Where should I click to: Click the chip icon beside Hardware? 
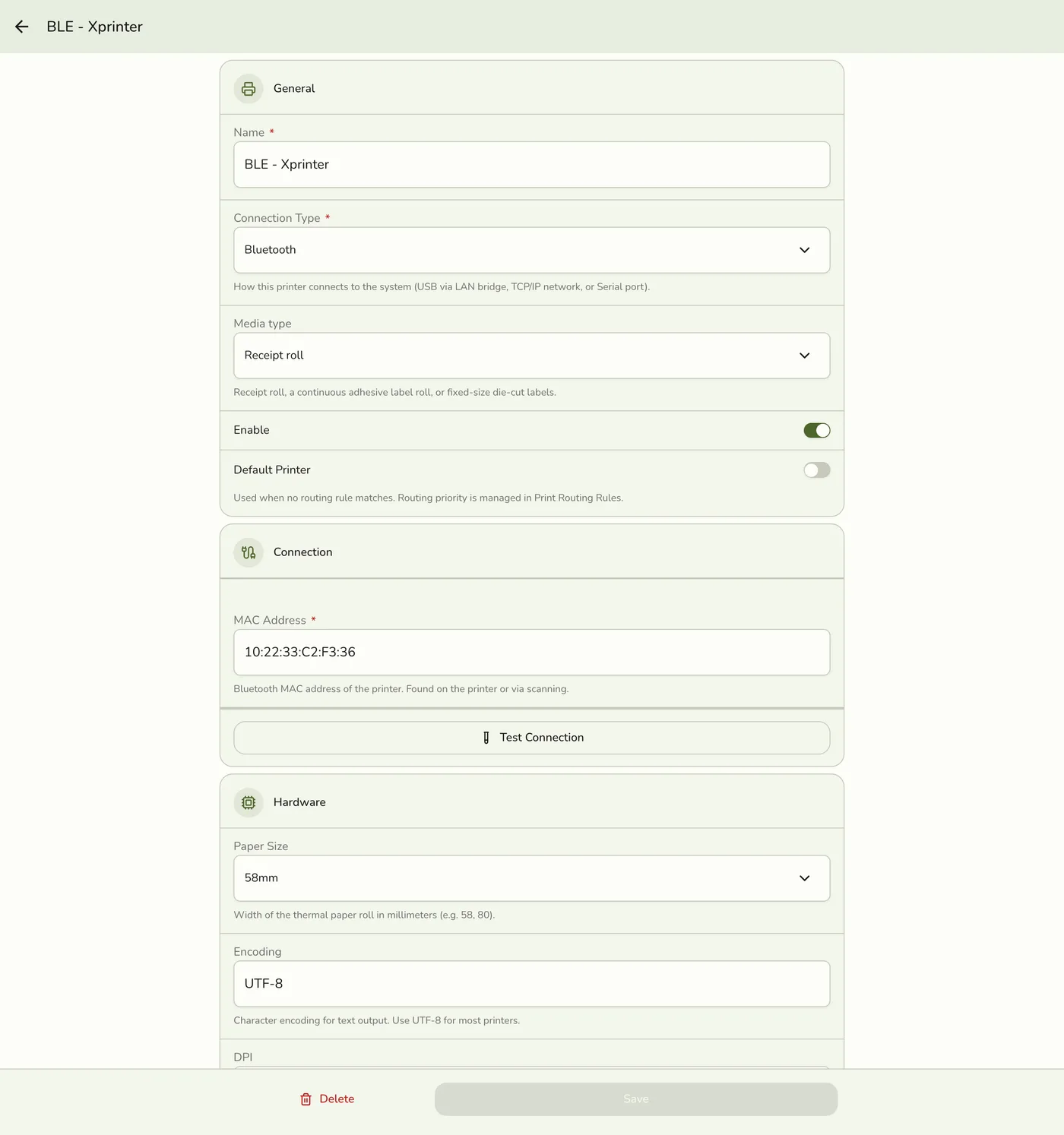pos(249,802)
